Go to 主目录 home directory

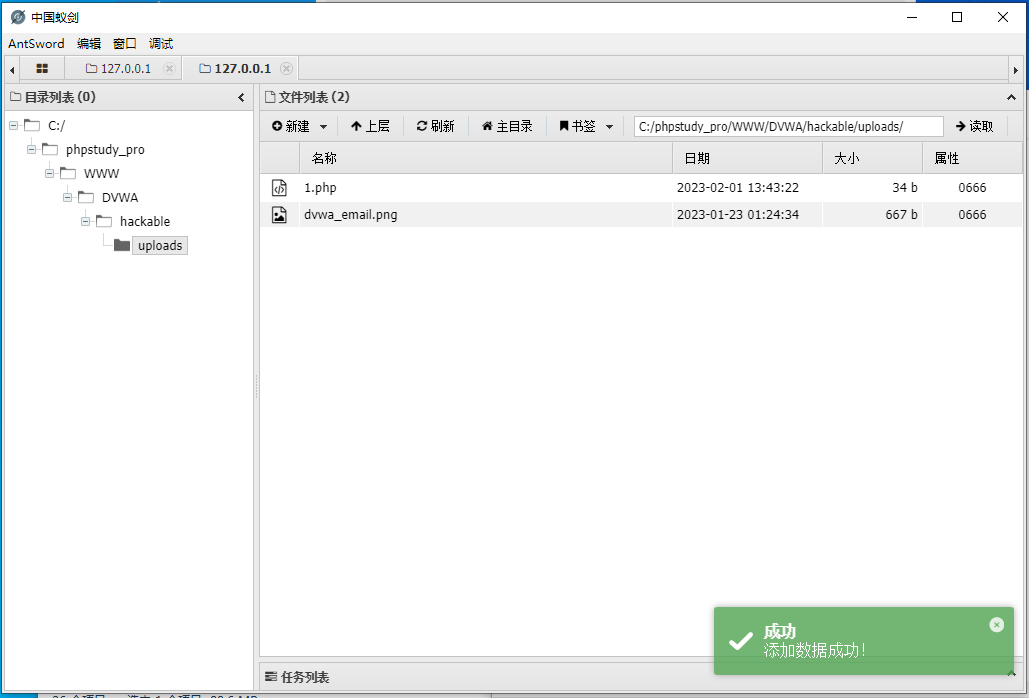click(x=507, y=126)
